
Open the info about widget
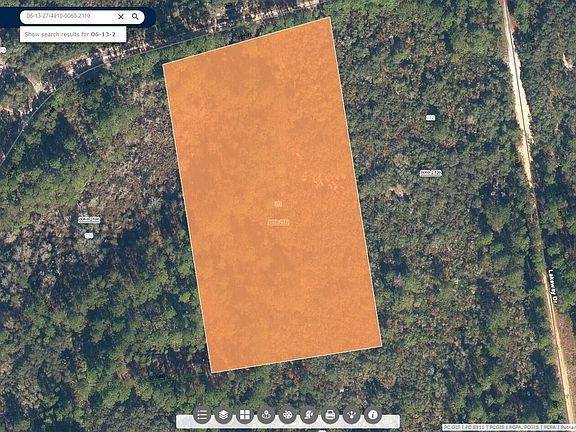pyautogui.click(x=373, y=415)
